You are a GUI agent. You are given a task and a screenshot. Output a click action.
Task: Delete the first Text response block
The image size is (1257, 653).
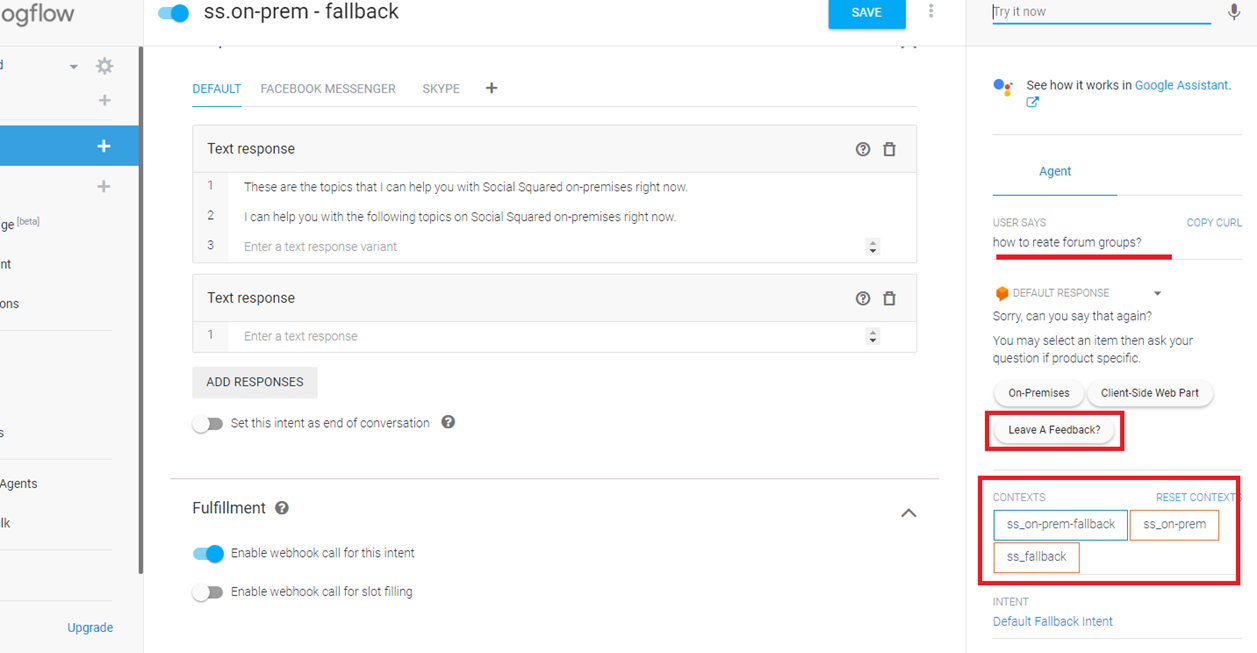click(x=889, y=149)
